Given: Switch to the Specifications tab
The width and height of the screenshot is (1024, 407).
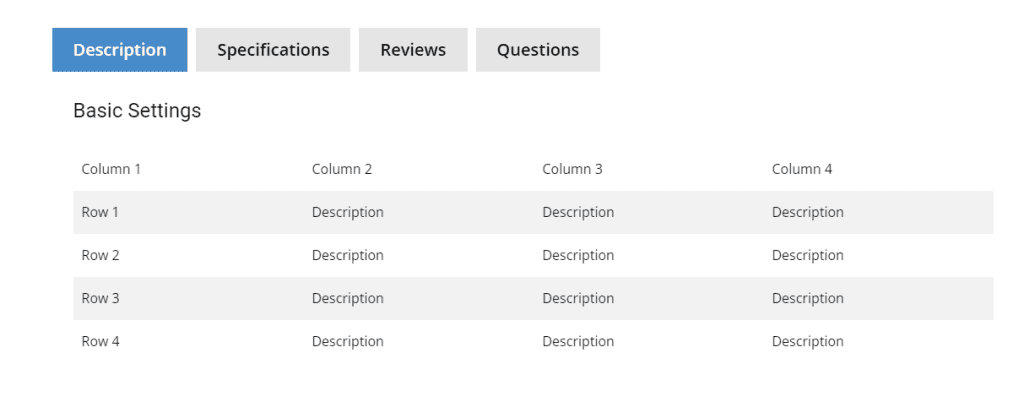Looking at the screenshot, I should (273, 50).
